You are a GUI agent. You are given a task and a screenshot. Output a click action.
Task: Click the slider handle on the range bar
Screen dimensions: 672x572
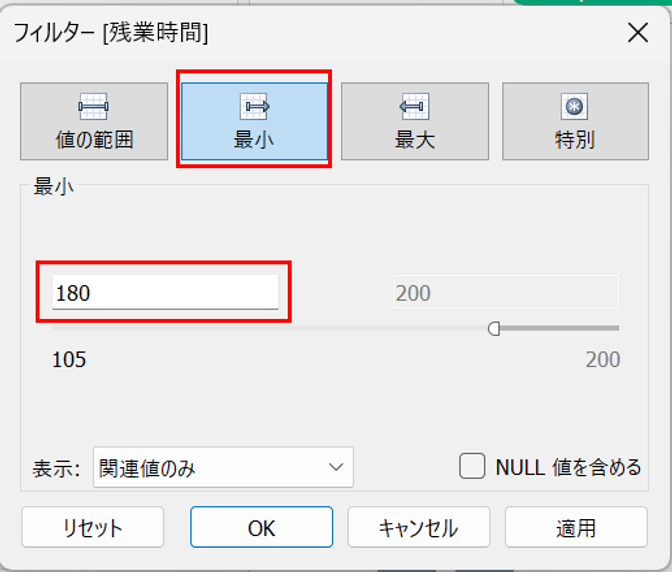(494, 329)
